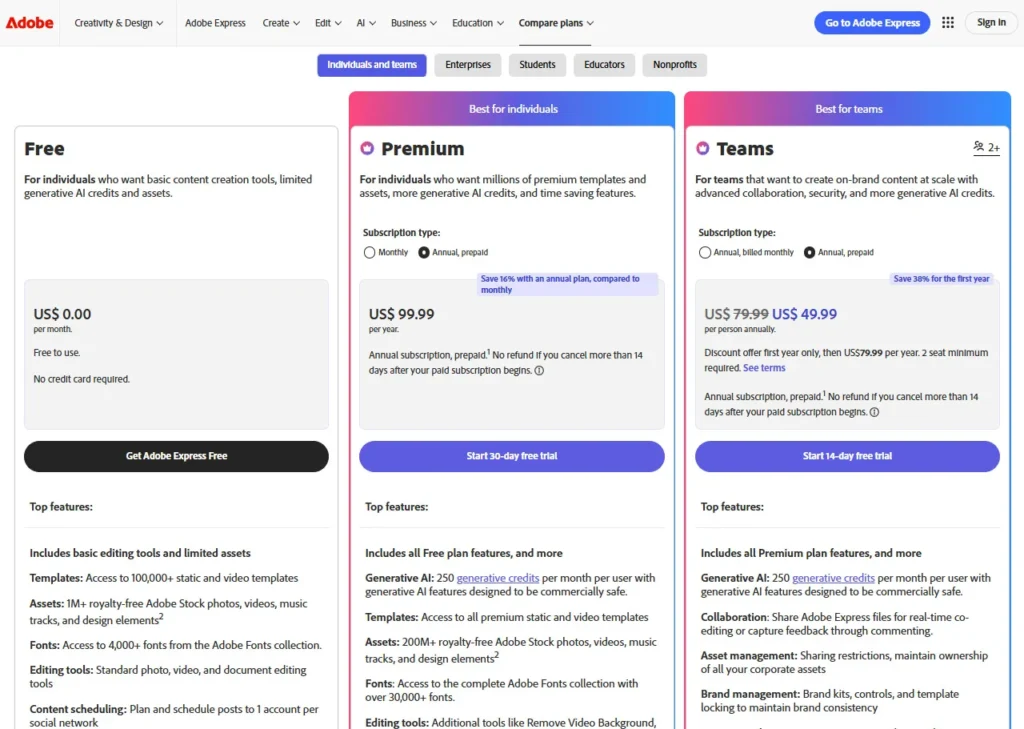Open the AI dropdown menu

click(x=366, y=23)
